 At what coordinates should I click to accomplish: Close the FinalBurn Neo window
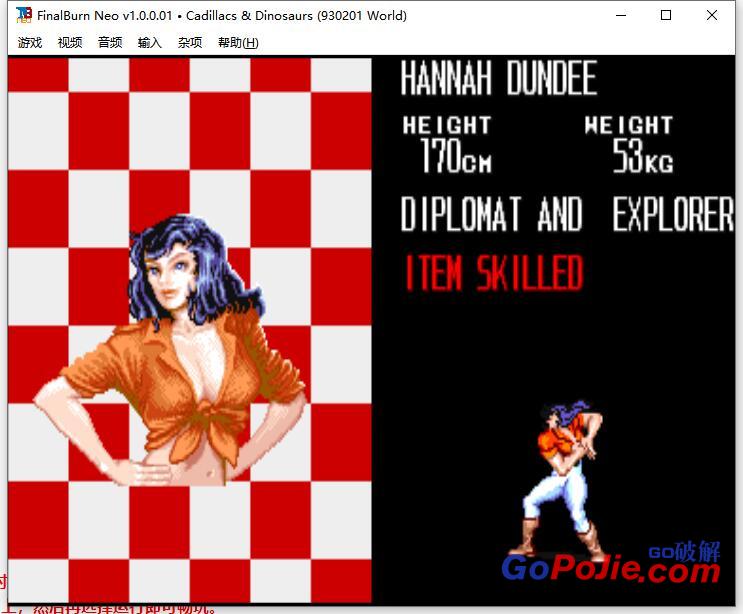711,15
